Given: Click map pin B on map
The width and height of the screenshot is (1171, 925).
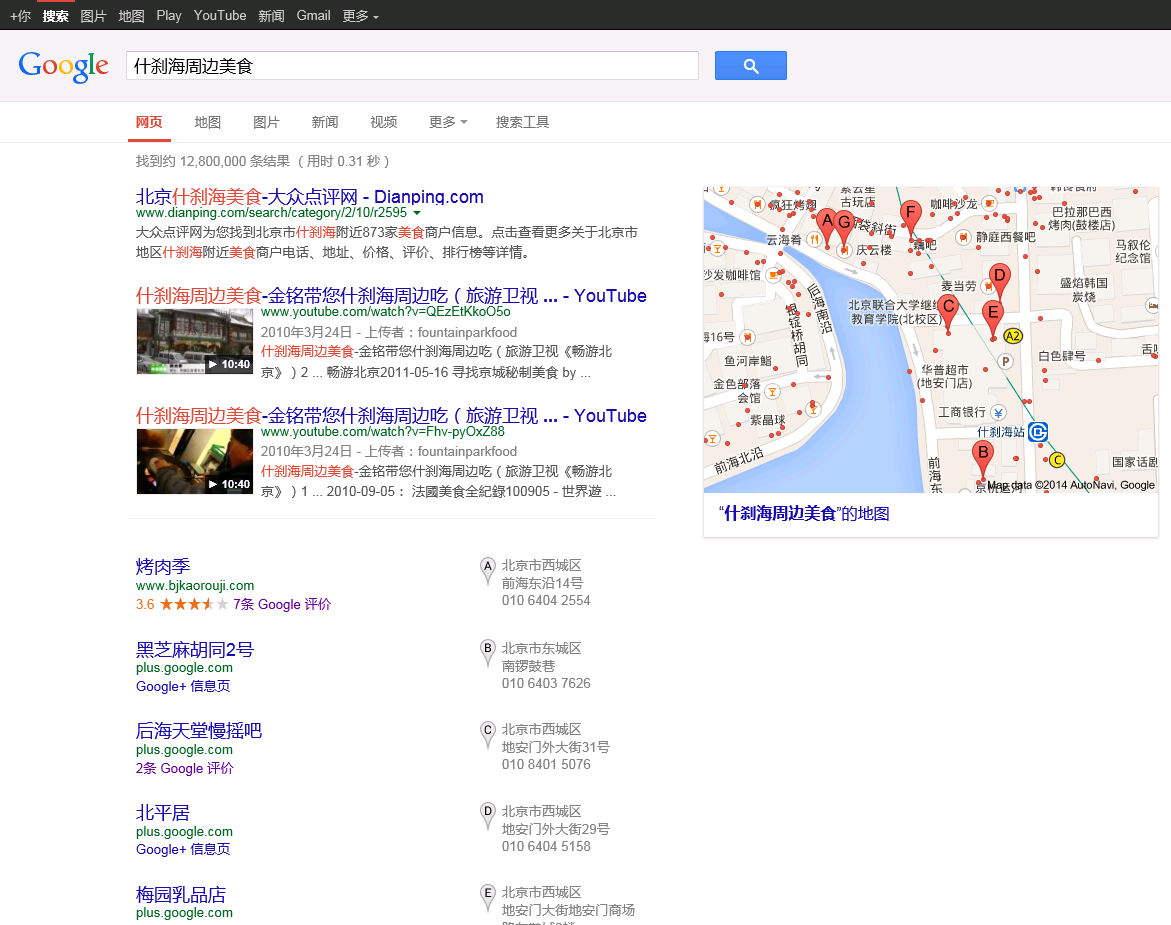Looking at the screenshot, I should (x=983, y=458).
